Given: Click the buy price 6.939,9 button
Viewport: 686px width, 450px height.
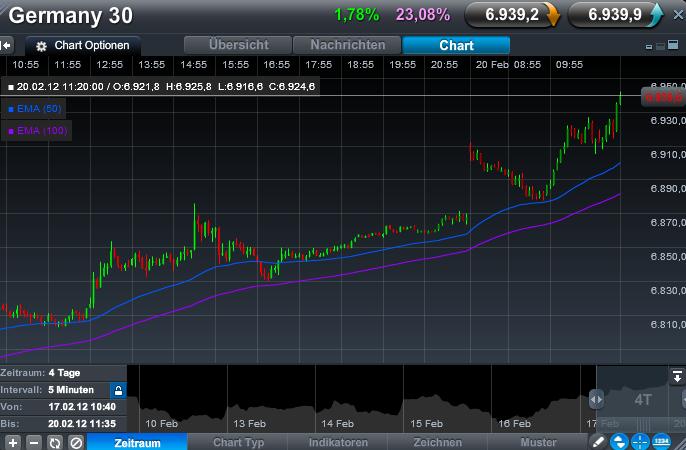Looking at the screenshot, I should click(615, 15).
